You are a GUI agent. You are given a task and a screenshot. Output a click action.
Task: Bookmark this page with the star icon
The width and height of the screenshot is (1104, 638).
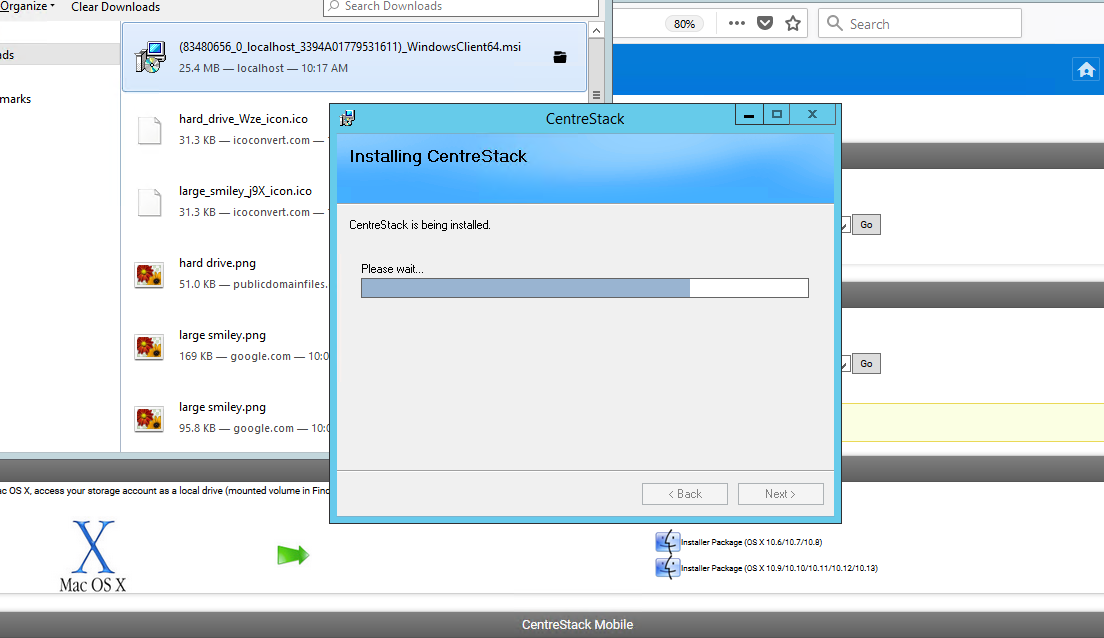pyautogui.click(x=793, y=24)
